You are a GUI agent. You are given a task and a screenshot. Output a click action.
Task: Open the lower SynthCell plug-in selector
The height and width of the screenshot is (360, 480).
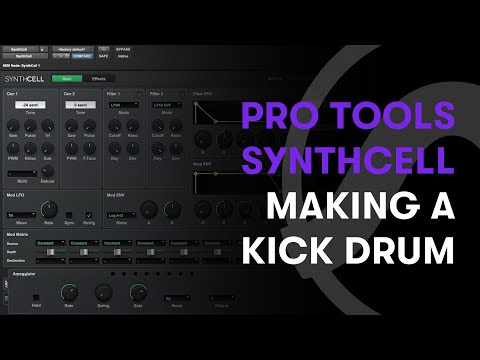pos(25,56)
